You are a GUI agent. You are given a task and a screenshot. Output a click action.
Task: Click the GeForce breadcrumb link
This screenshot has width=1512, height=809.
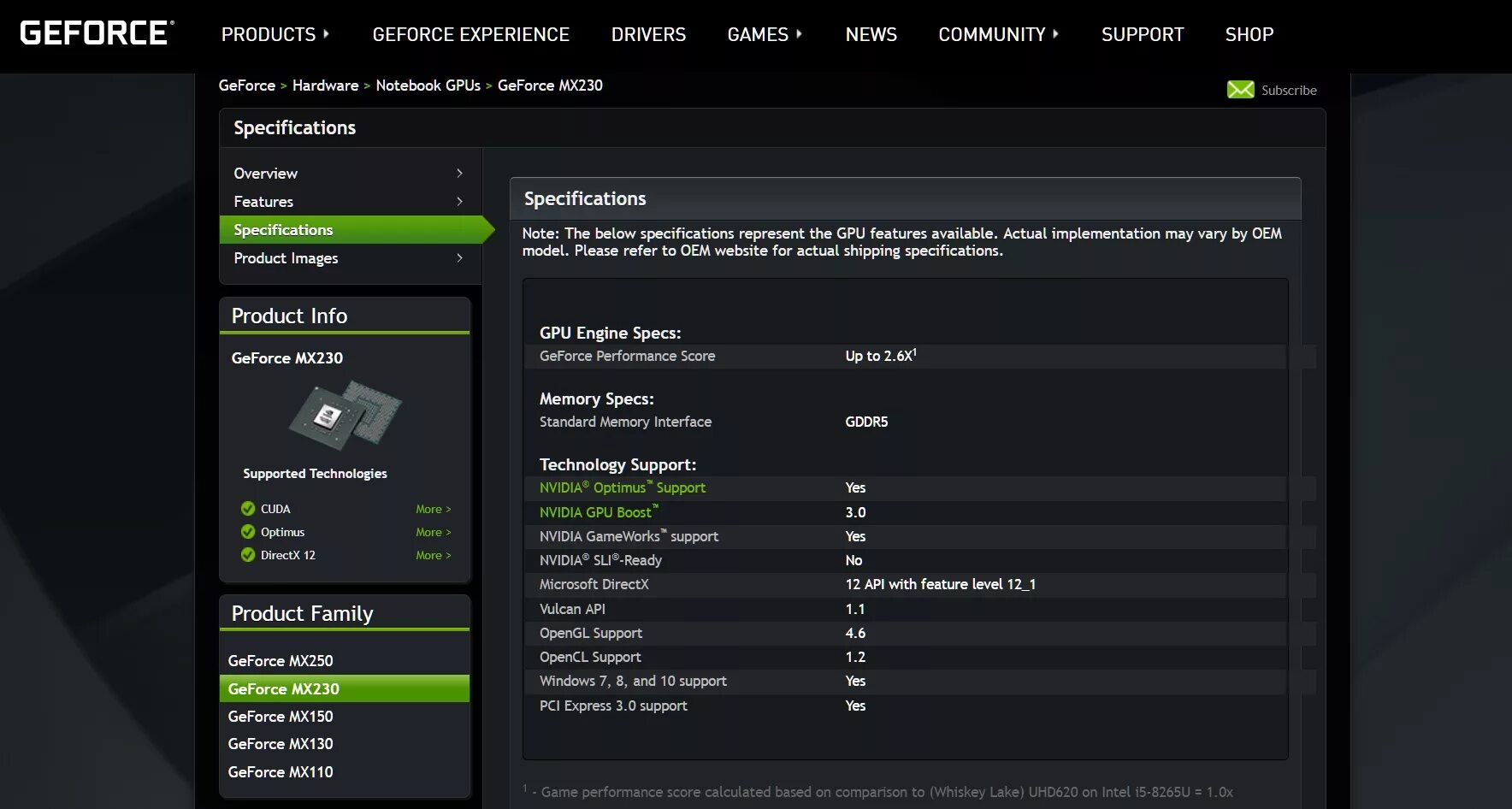[x=246, y=86]
